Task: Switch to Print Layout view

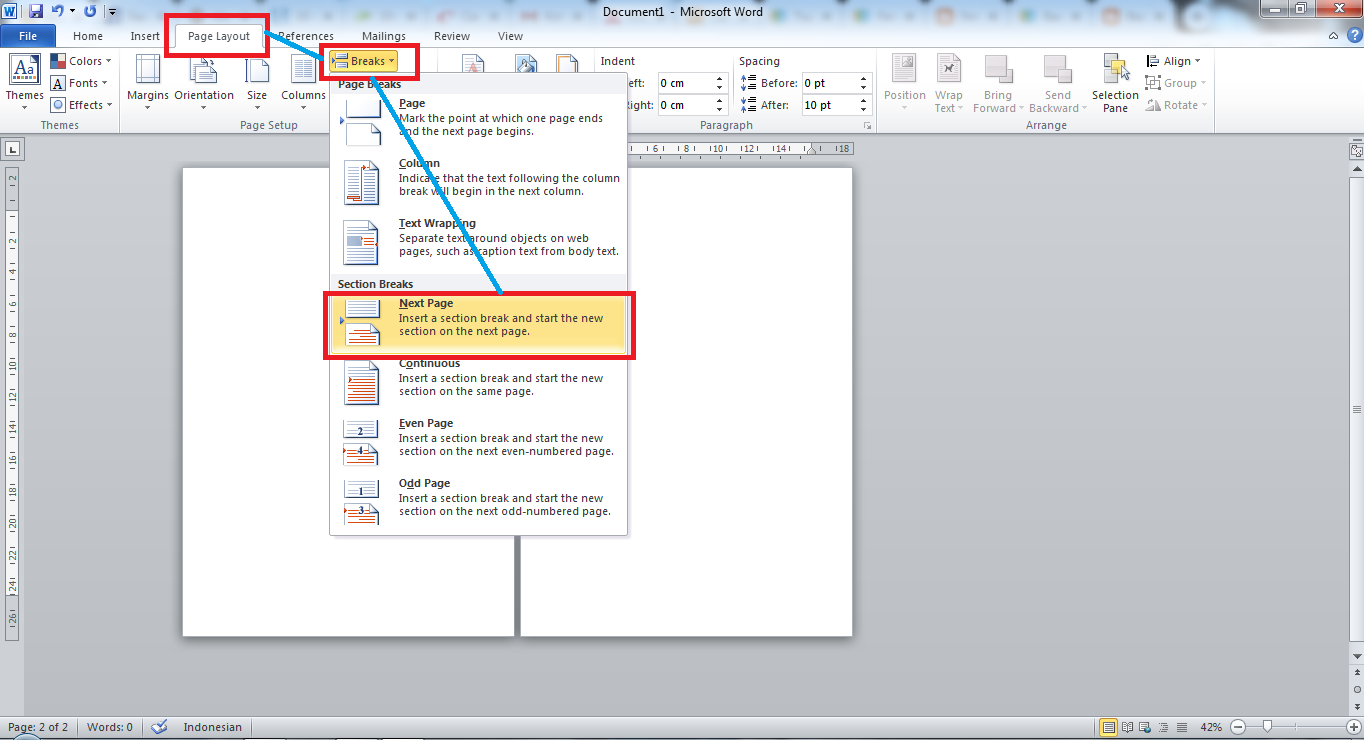Action: pyautogui.click(x=1108, y=727)
